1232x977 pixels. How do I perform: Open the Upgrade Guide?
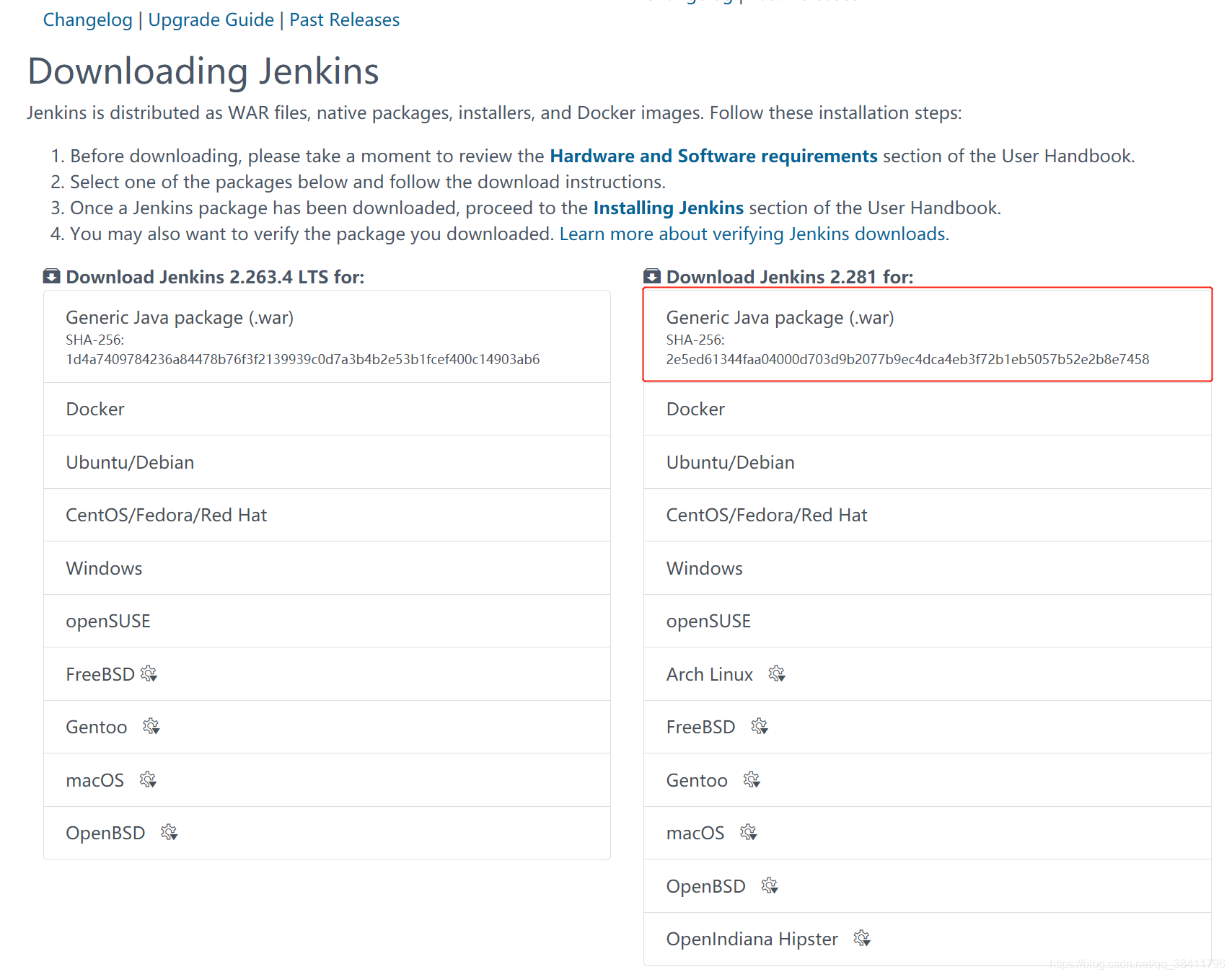(211, 19)
